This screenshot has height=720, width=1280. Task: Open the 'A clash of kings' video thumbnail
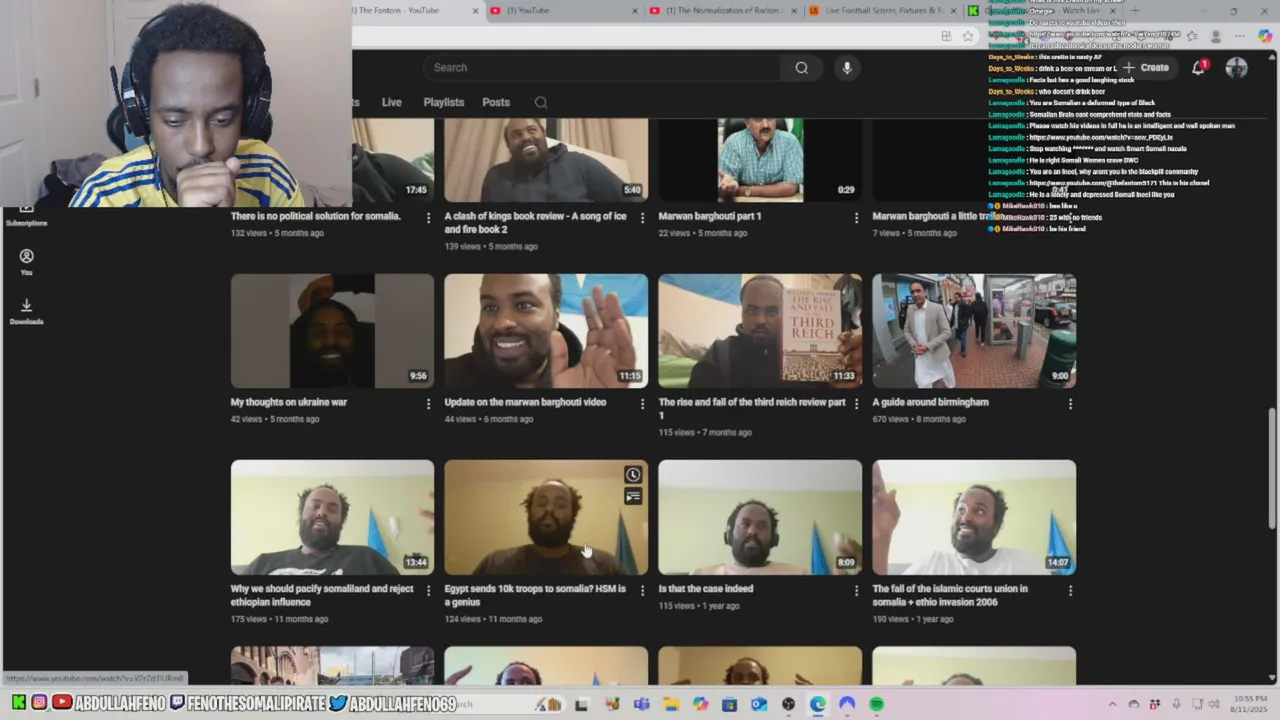click(x=546, y=160)
